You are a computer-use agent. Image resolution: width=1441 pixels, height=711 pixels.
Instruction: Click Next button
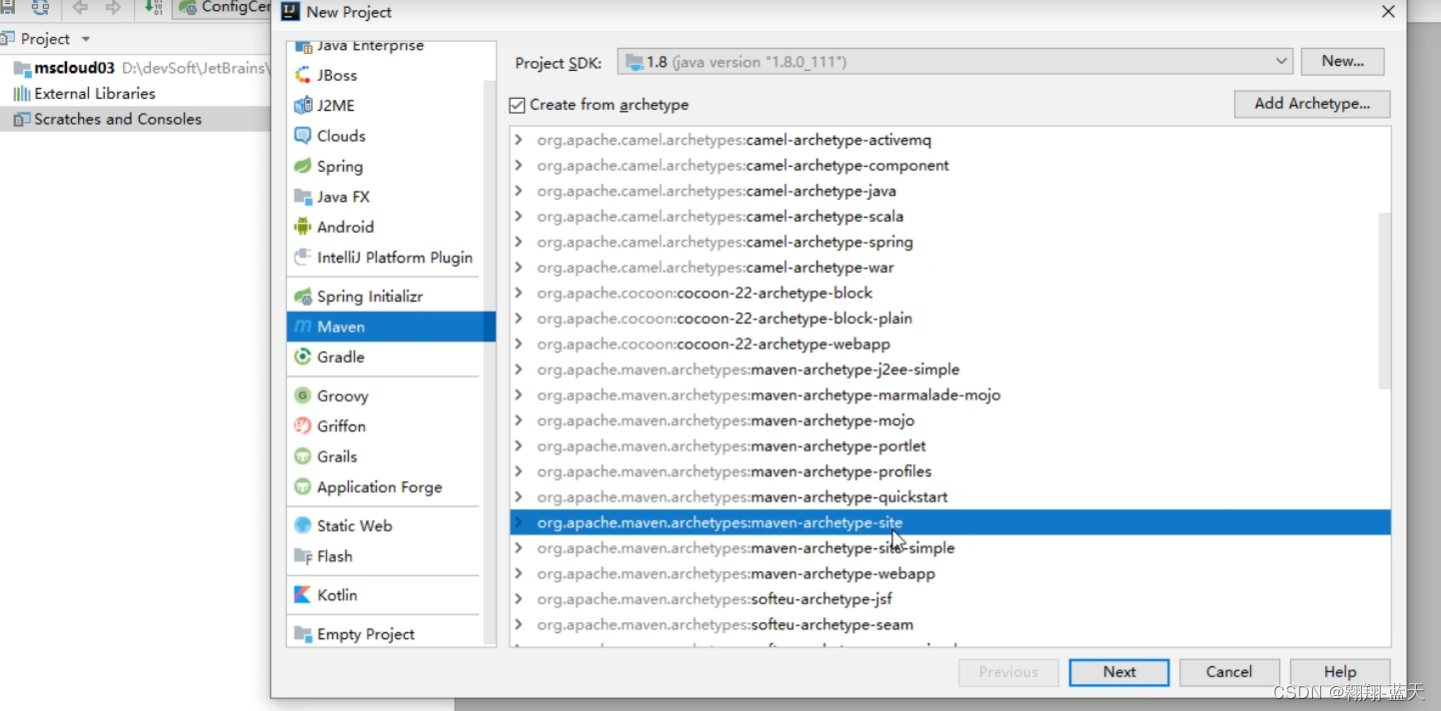pos(1119,672)
